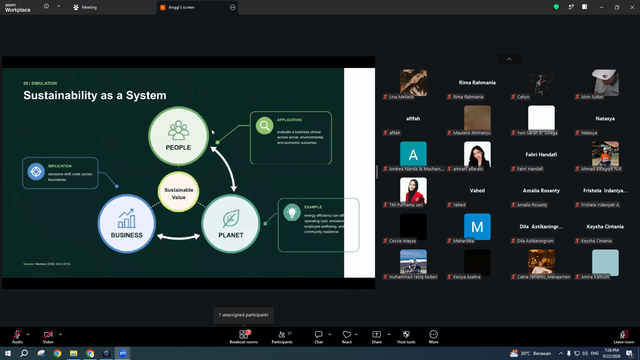Click the 7 unassigned participants tooltip

(x=243, y=315)
